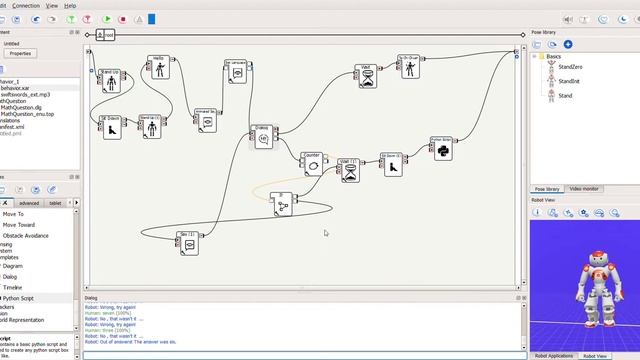Image resolution: width=640 pixels, height=360 pixels.
Task: Collapse the Basics folder in Pose library
Action: pyautogui.click(x=534, y=56)
